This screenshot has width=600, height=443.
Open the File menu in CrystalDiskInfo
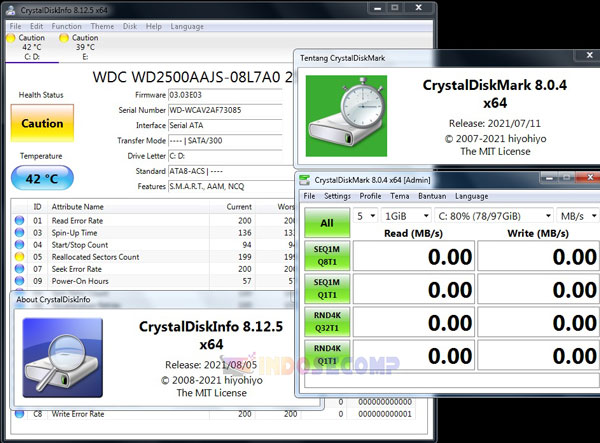pos(15,26)
